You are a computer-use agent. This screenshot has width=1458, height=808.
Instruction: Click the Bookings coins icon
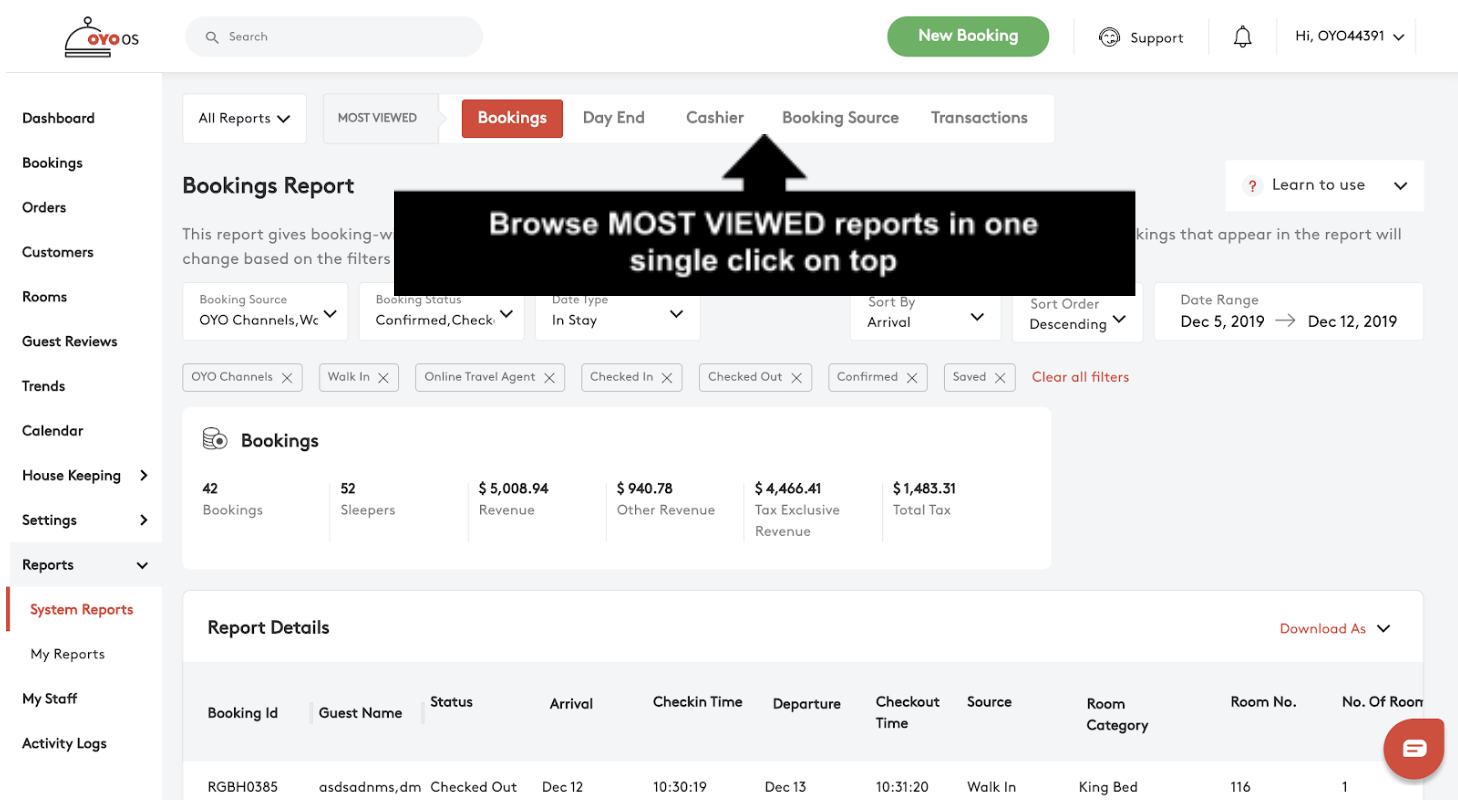pos(215,439)
